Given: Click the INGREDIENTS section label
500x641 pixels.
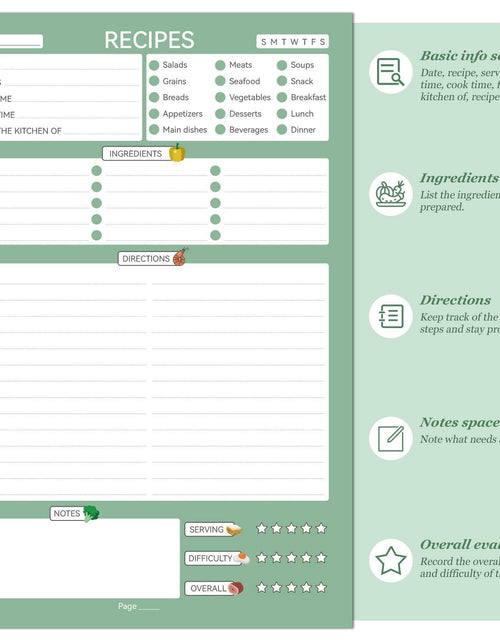Looking at the screenshot, I should pyautogui.click(x=136, y=154).
